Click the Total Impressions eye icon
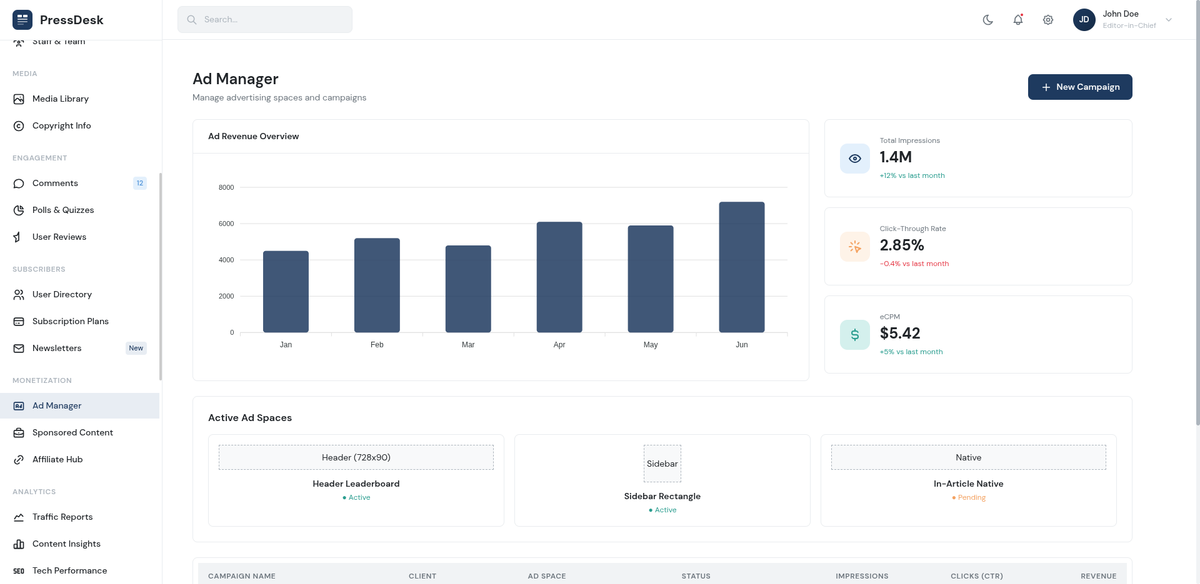The image size is (1200, 584). 855,159
